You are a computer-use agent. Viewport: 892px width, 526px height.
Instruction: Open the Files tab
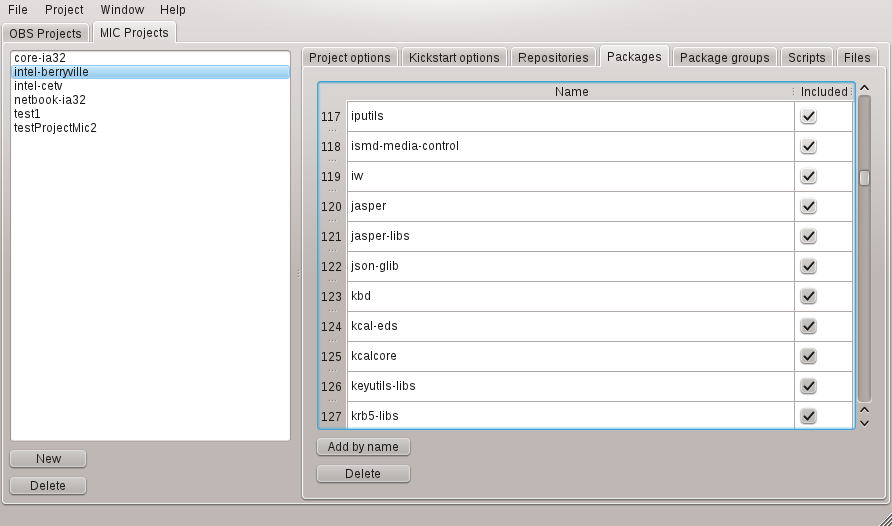[x=857, y=57]
